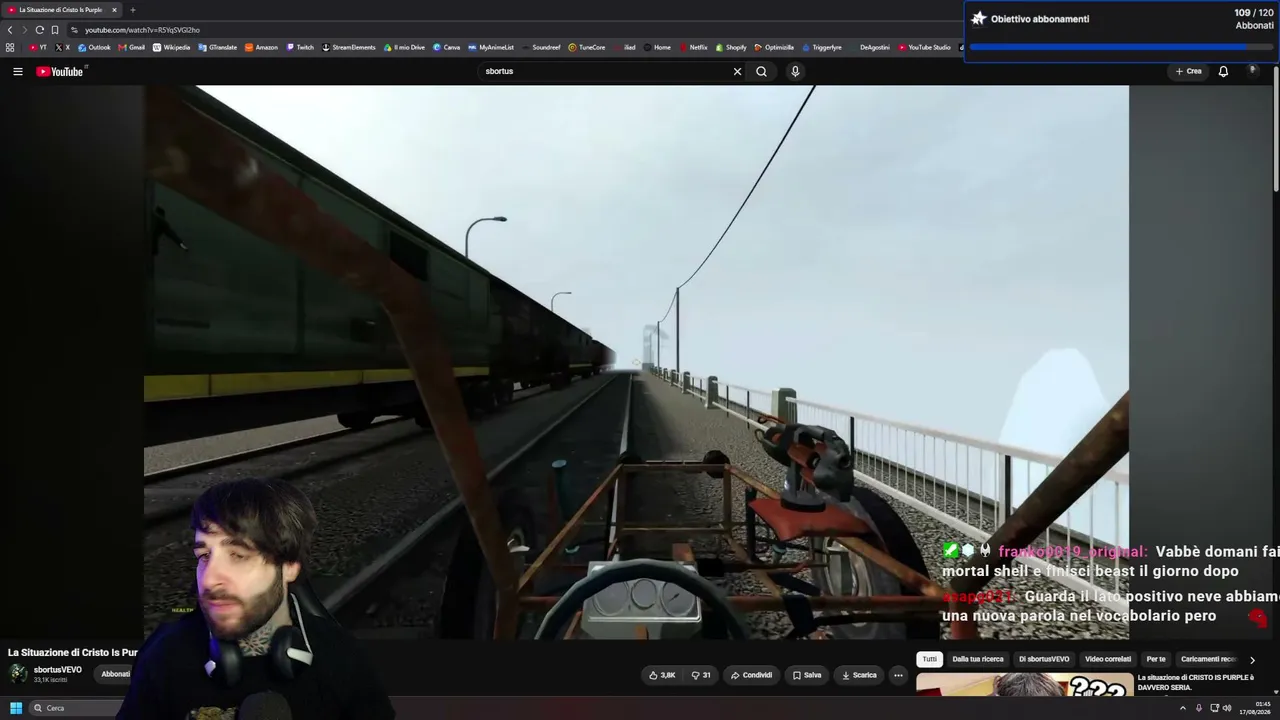Open the Optimizilla bookmark
Image resolution: width=1280 pixels, height=720 pixels.
pyautogui.click(x=774, y=47)
